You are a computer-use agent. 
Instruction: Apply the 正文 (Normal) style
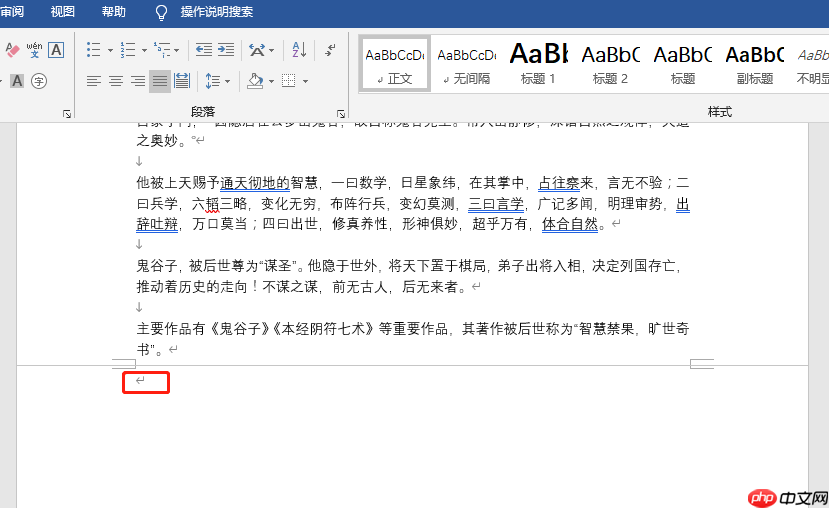pyautogui.click(x=394, y=64)
